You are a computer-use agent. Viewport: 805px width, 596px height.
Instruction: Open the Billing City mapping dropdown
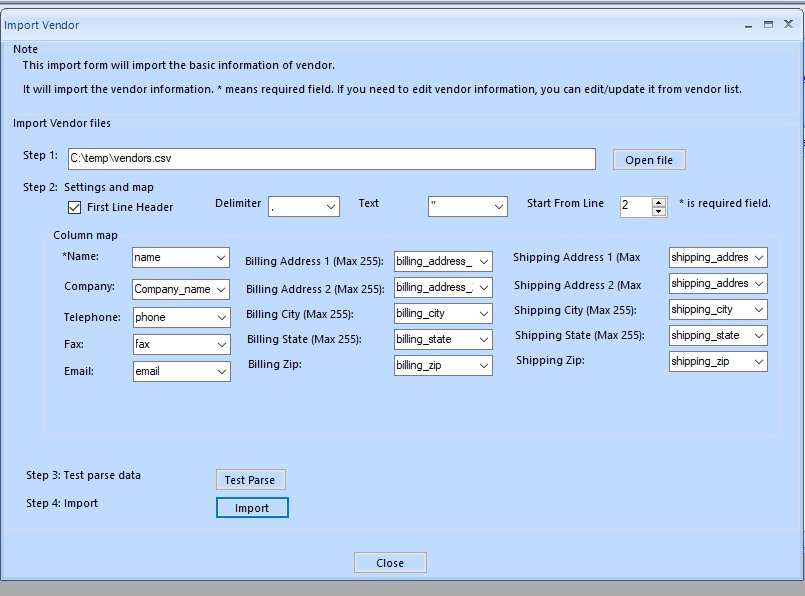pos(484,313)
